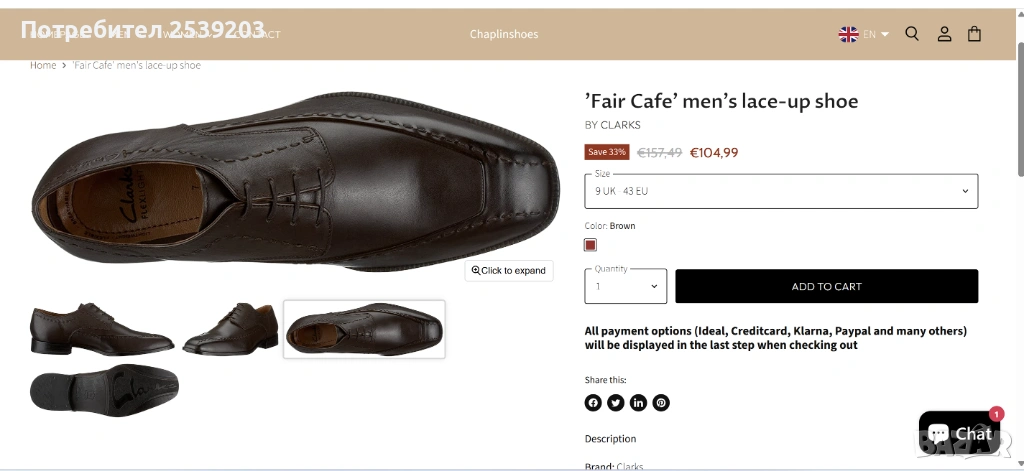Go to Home breadcrumb link
The width and height of the screenshot is (1024, 471).
43,65
